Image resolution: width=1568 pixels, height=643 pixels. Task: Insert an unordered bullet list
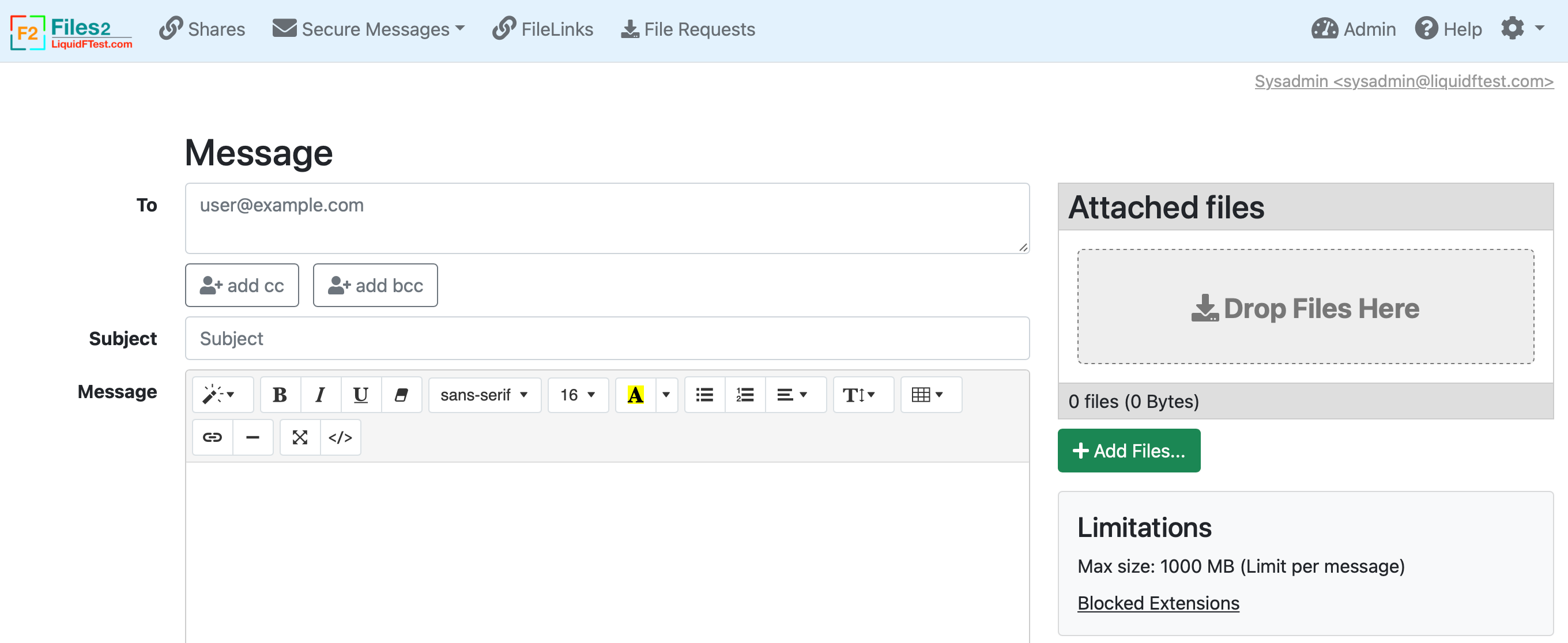click(x=704, y=395)
